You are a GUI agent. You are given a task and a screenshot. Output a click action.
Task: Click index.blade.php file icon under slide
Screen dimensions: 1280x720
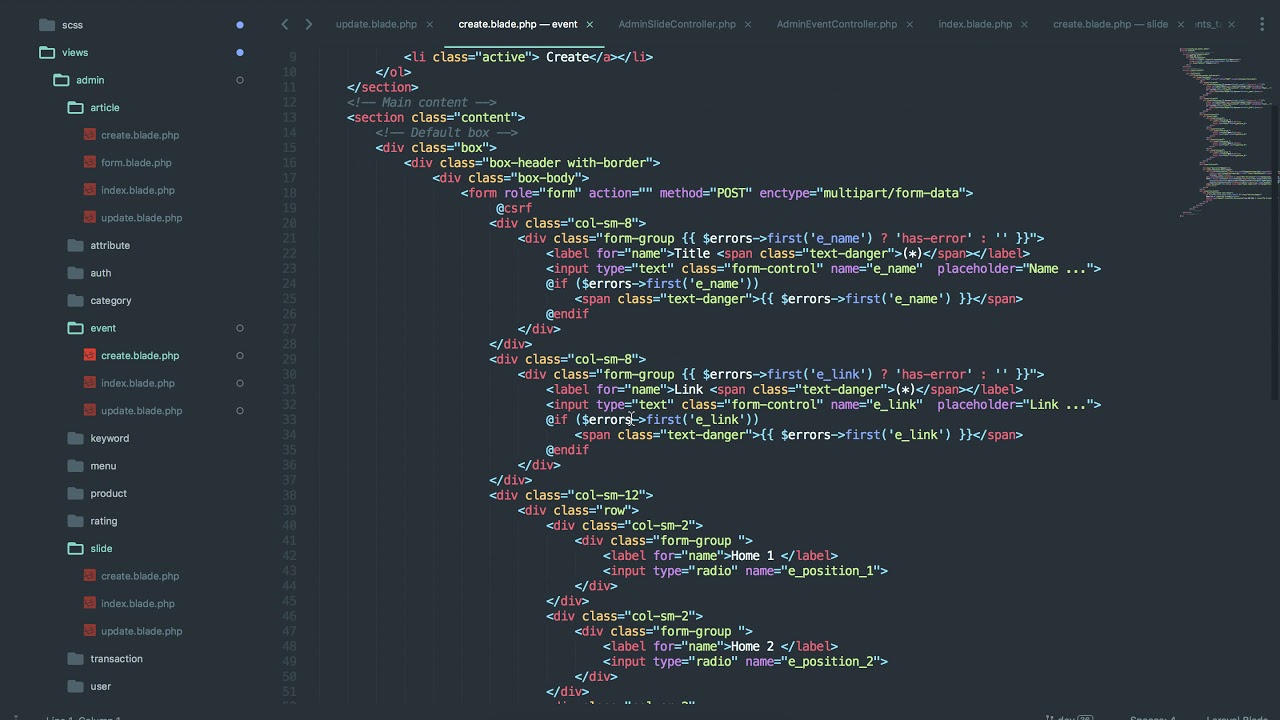click(x=90, y=603)
